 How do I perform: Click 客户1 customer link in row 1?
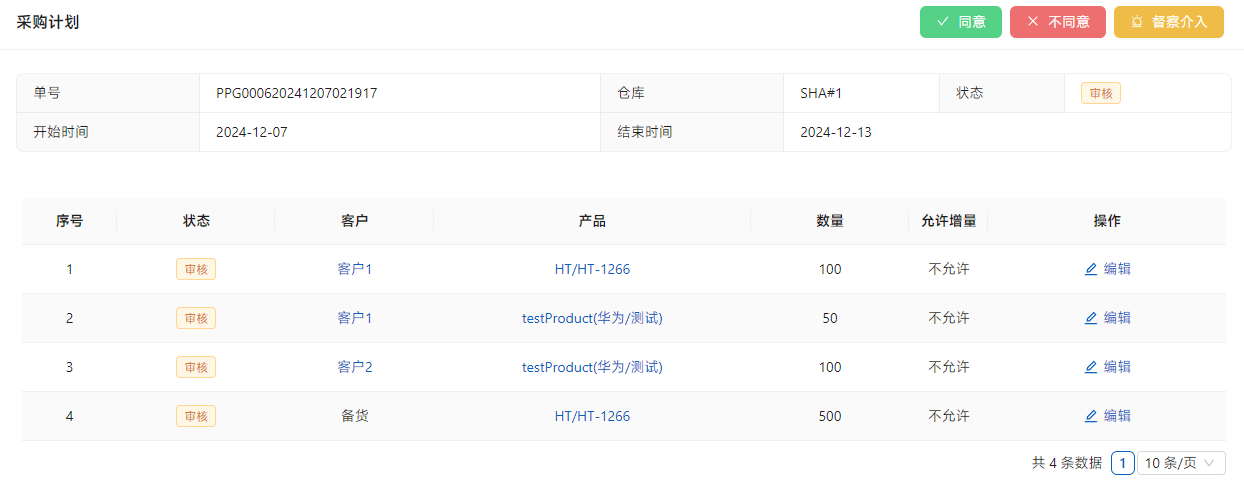tap(355, 269)
